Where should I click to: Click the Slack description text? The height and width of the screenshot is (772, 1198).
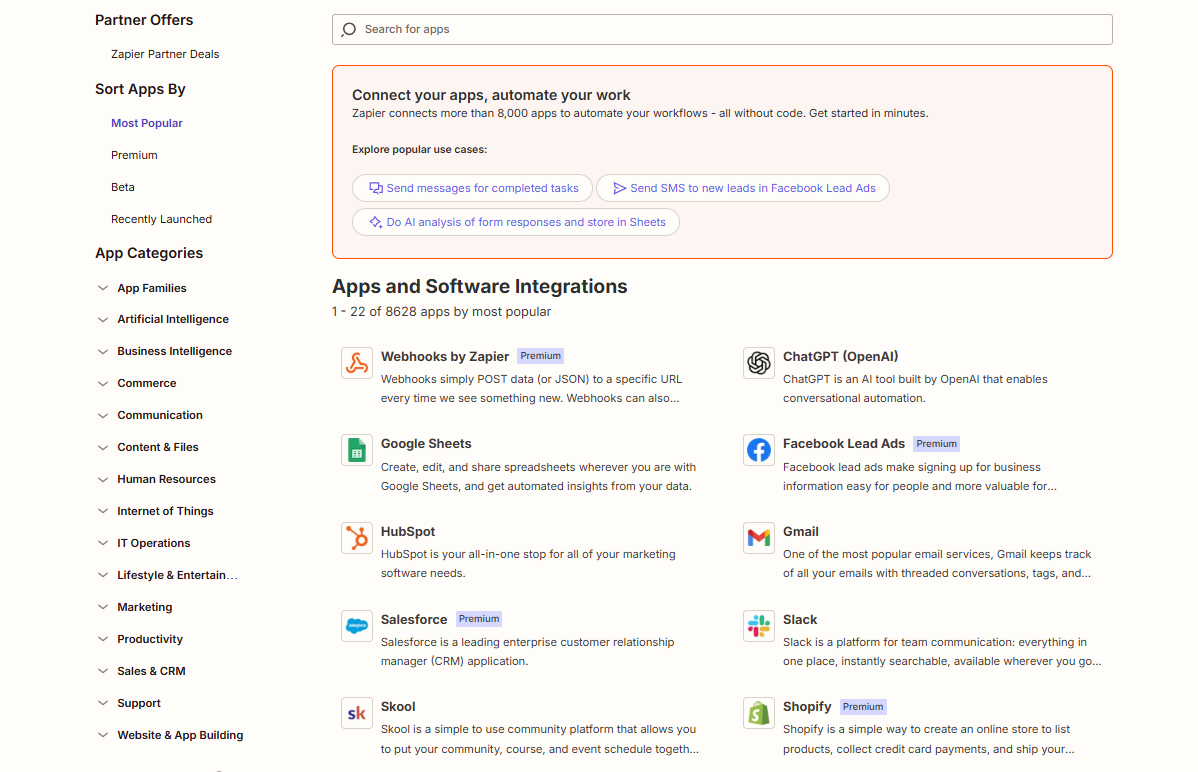(942, 652)
